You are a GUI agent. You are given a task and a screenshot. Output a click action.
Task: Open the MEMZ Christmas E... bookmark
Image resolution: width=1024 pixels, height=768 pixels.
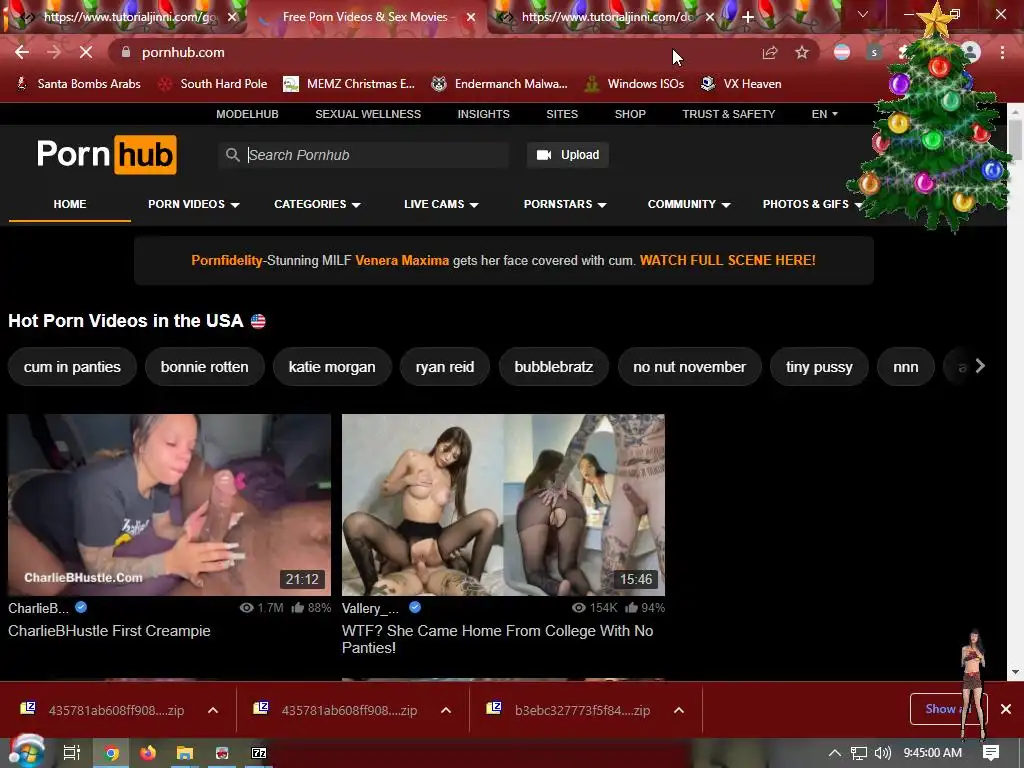(x=349, y=84)
